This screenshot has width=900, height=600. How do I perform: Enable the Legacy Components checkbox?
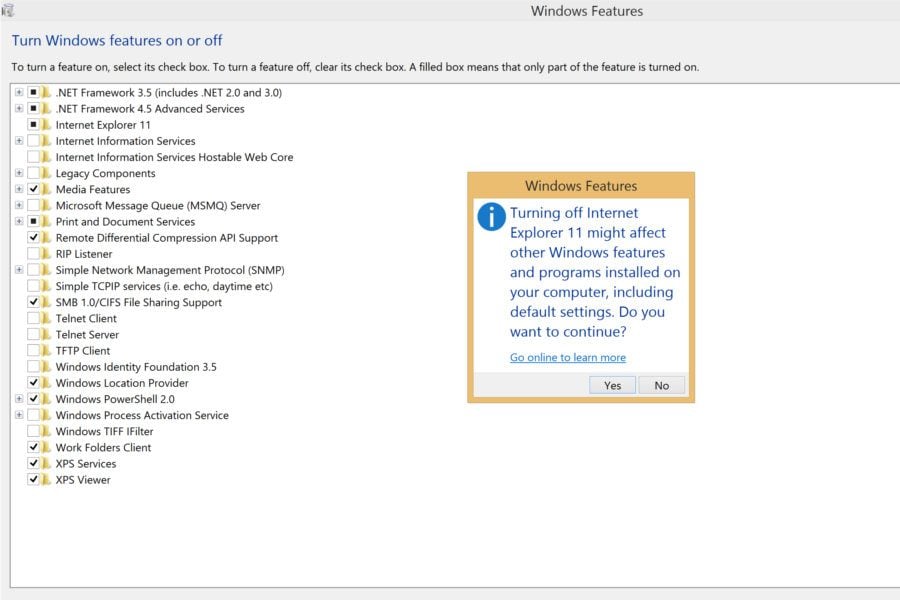[x=33, y=173]
